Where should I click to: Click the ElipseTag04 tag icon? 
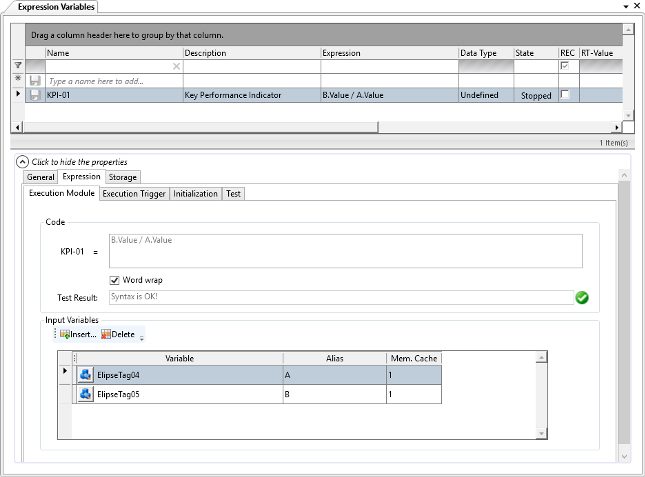86,375
